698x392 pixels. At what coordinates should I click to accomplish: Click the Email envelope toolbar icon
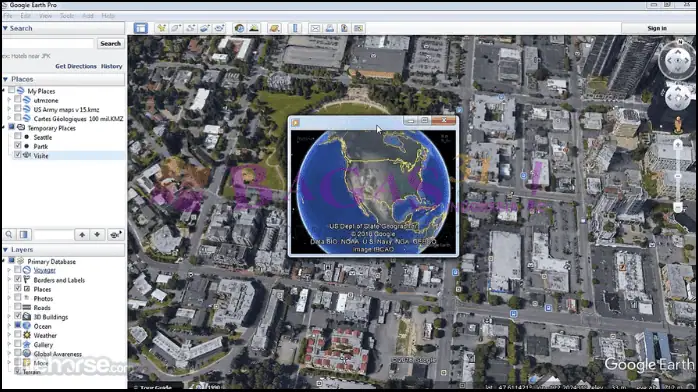click(315, 28)
